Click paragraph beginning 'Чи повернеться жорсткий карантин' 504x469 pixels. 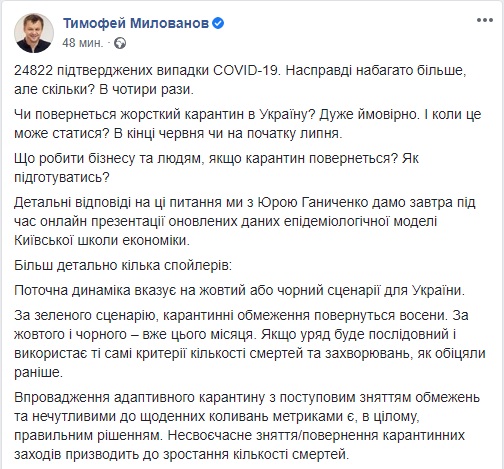click(x=248, y=124)
